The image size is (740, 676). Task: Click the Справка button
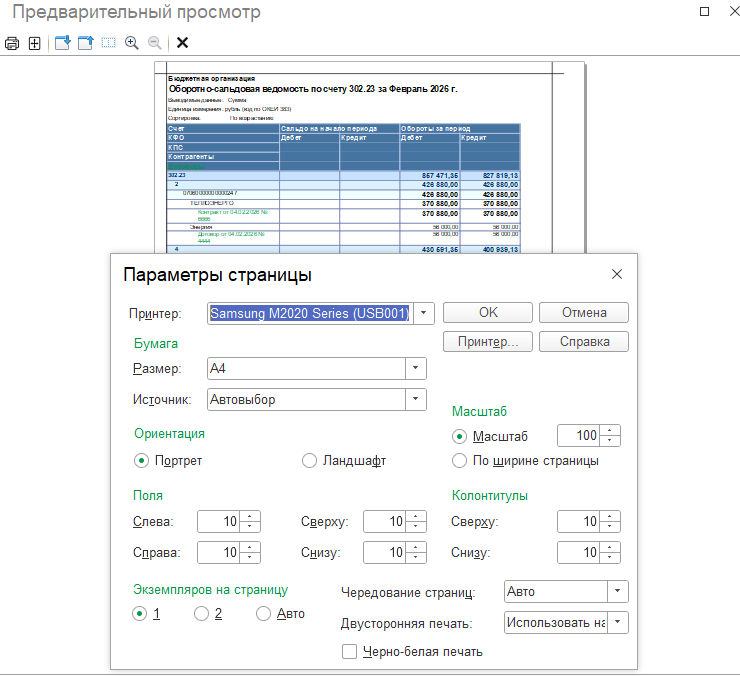point(584,341)
